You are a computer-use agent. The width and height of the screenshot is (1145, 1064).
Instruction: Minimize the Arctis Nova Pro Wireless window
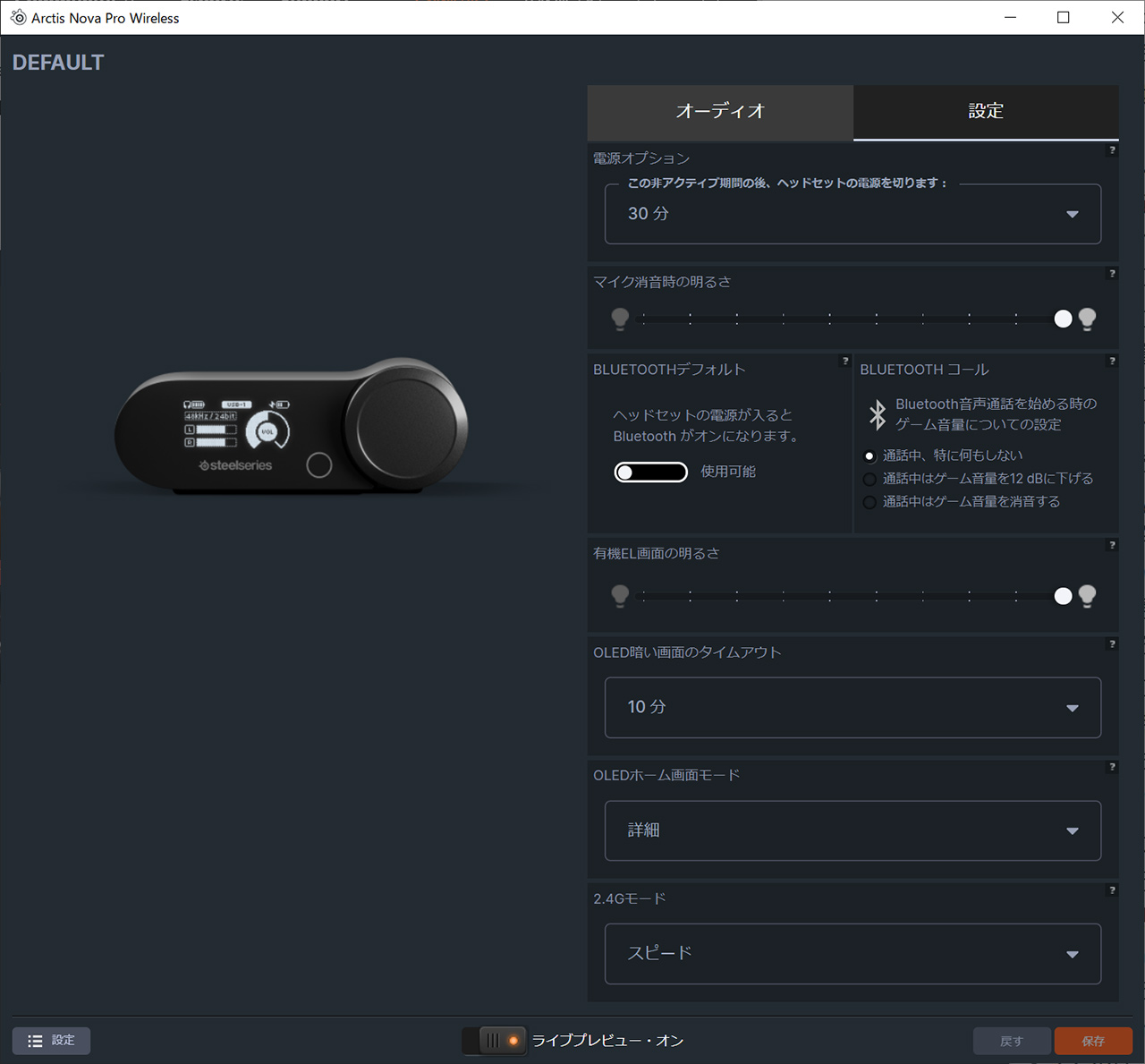1010,18
